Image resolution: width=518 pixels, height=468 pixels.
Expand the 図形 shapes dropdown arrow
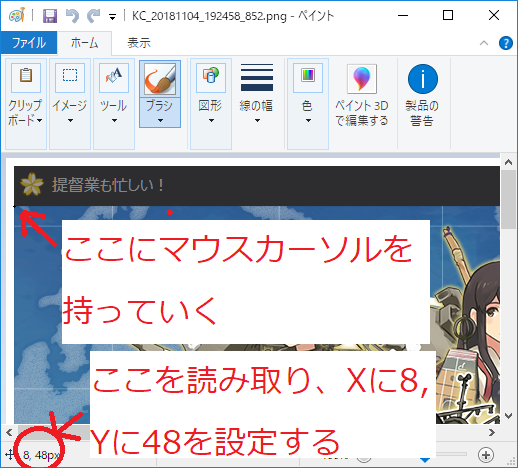coord(211,120)
